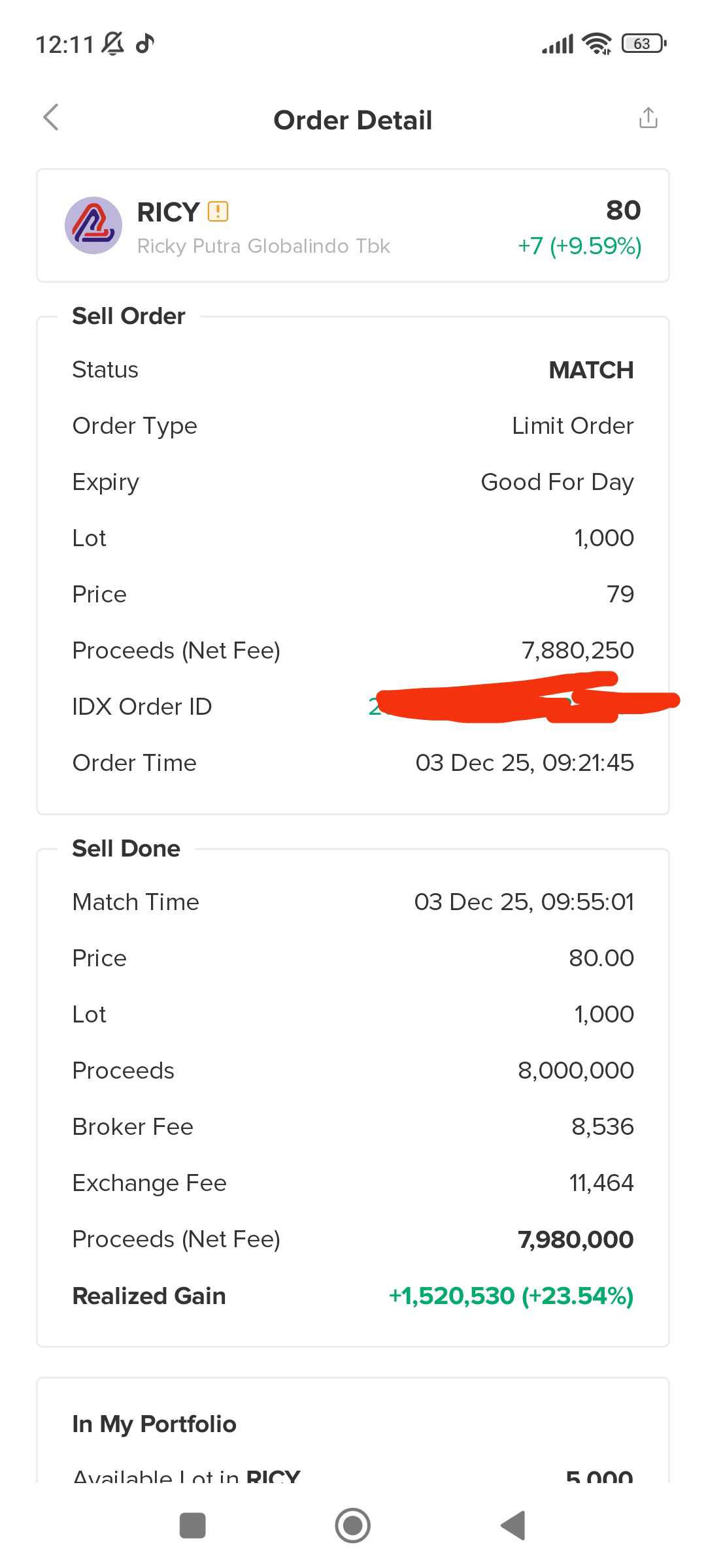
Task: Tap the muted notification bell icon
Action: 113,44
